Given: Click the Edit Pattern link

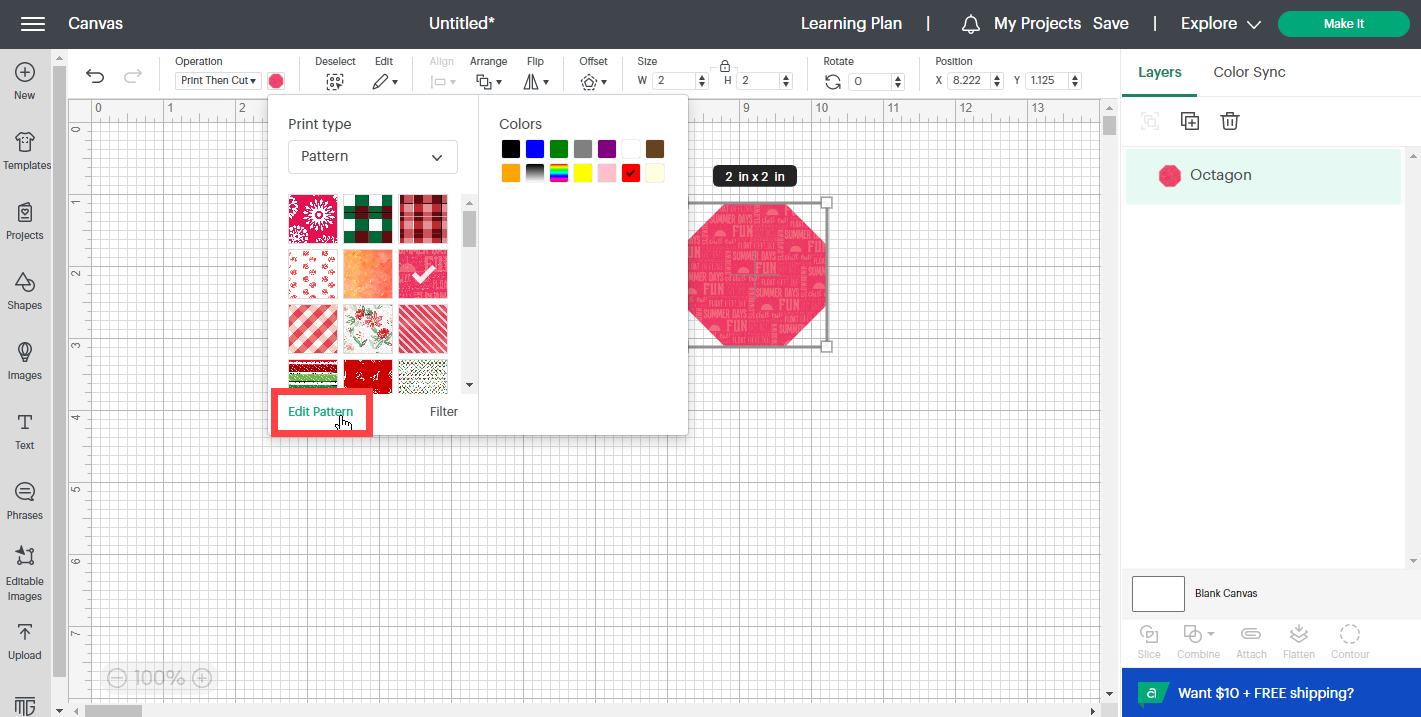Looking at the screenshot, I should click(x=320, y=411).
